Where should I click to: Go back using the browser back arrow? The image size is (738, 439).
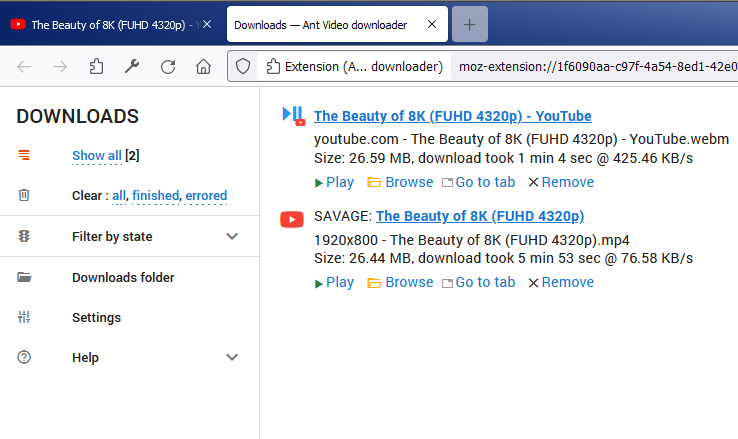[x=24, y=67]
